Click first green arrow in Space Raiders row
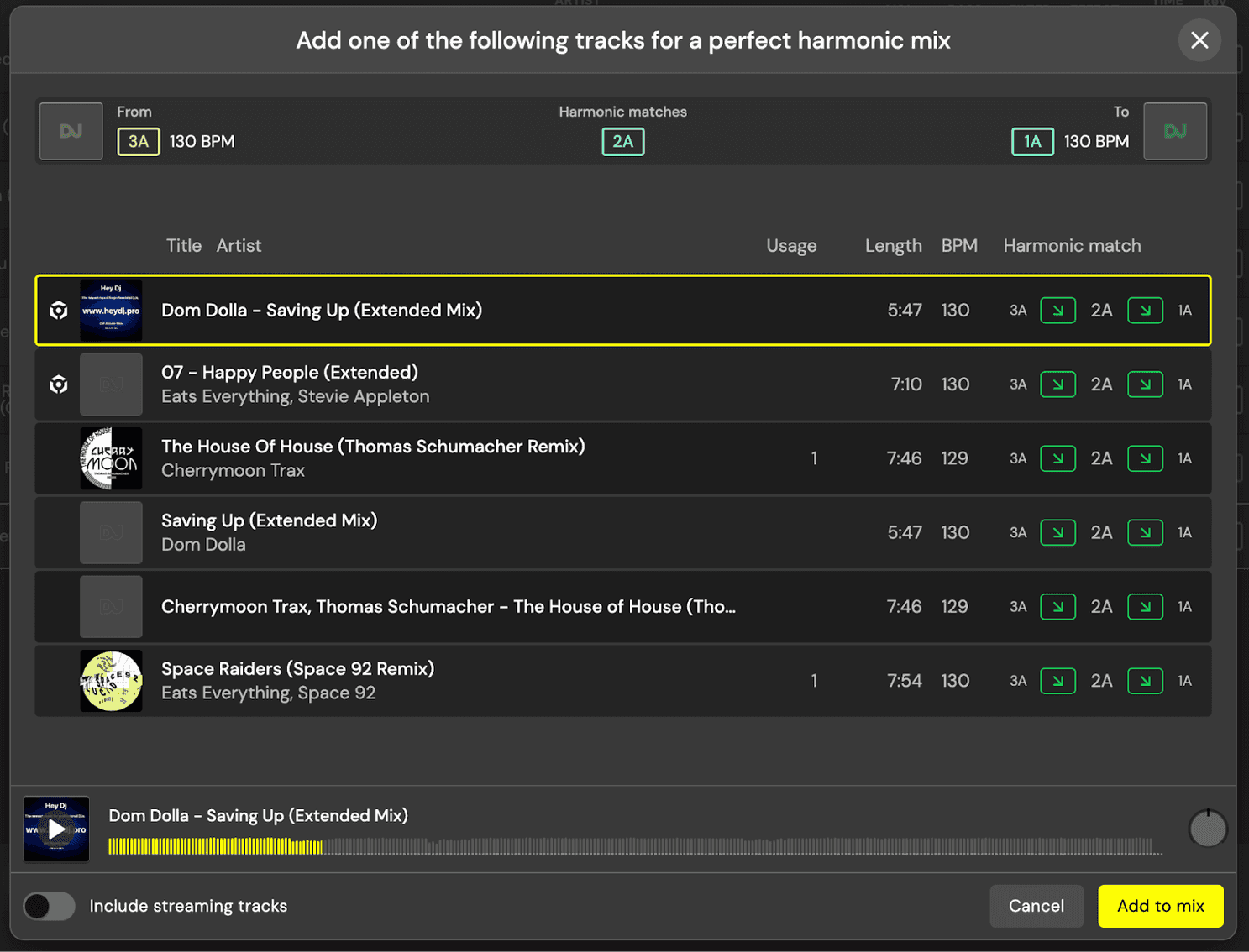 pos(1057,681)
